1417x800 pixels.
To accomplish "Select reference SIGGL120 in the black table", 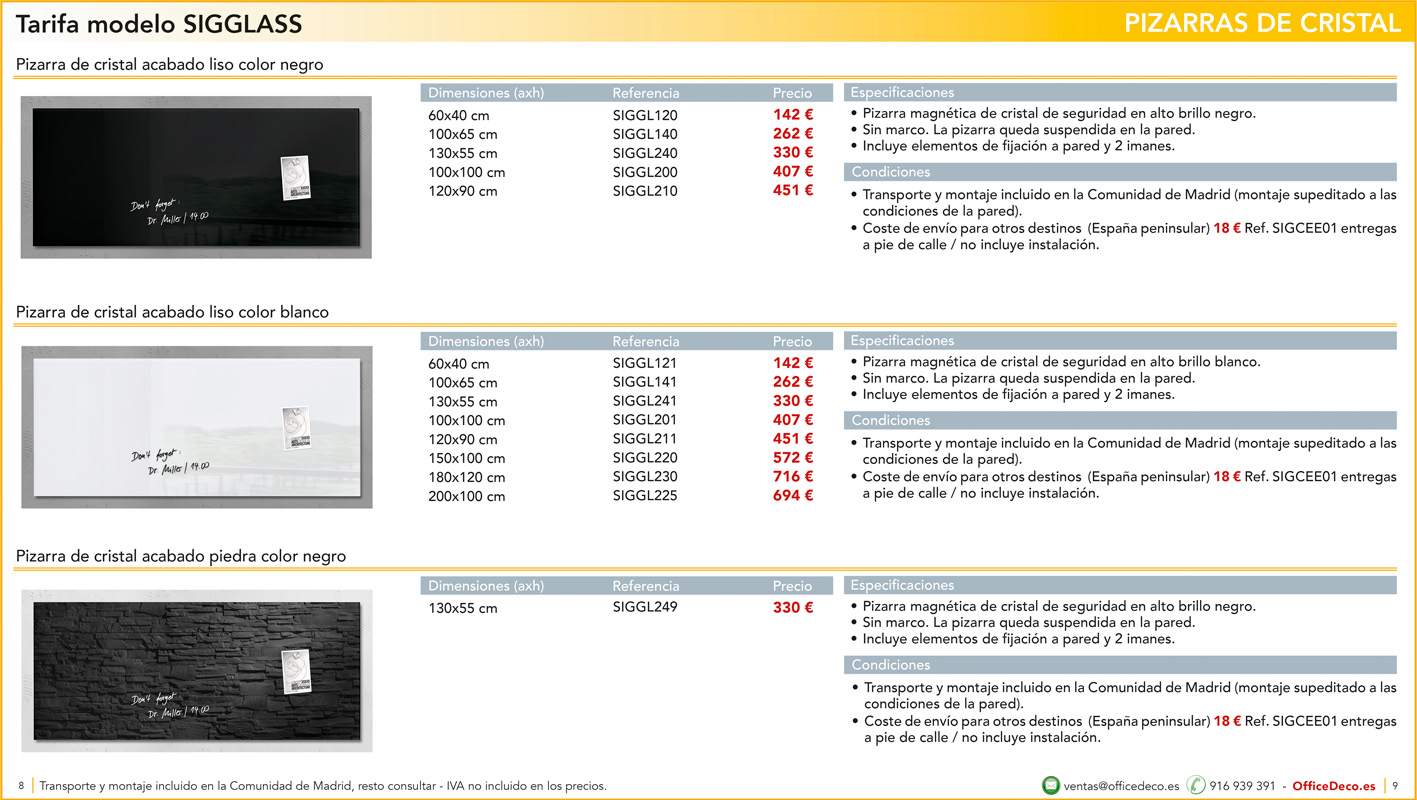I will [645, 115].
